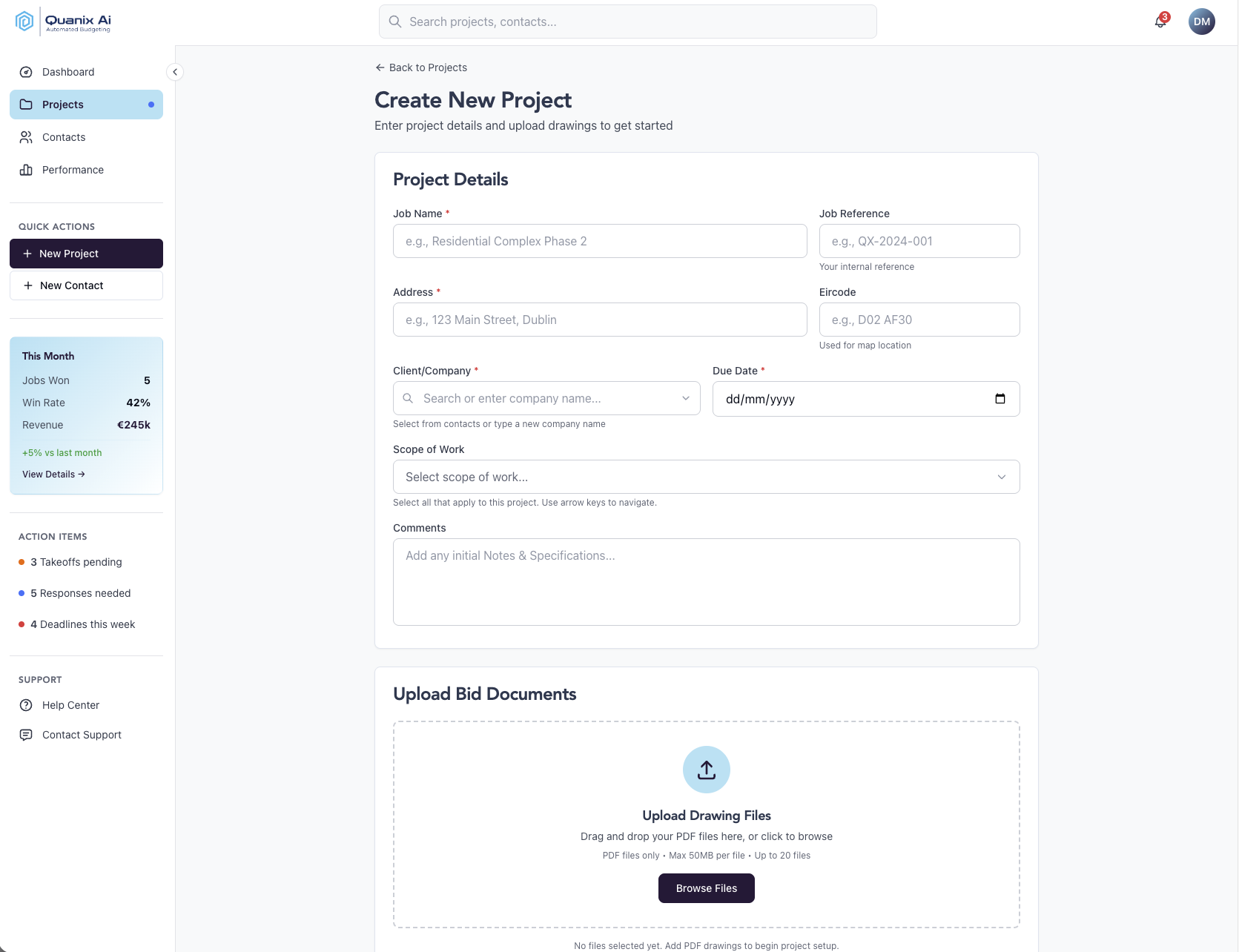Open the calendar picker for Due Date
This screenshot has width=1239, height=952.
(x=1000, y=399)
